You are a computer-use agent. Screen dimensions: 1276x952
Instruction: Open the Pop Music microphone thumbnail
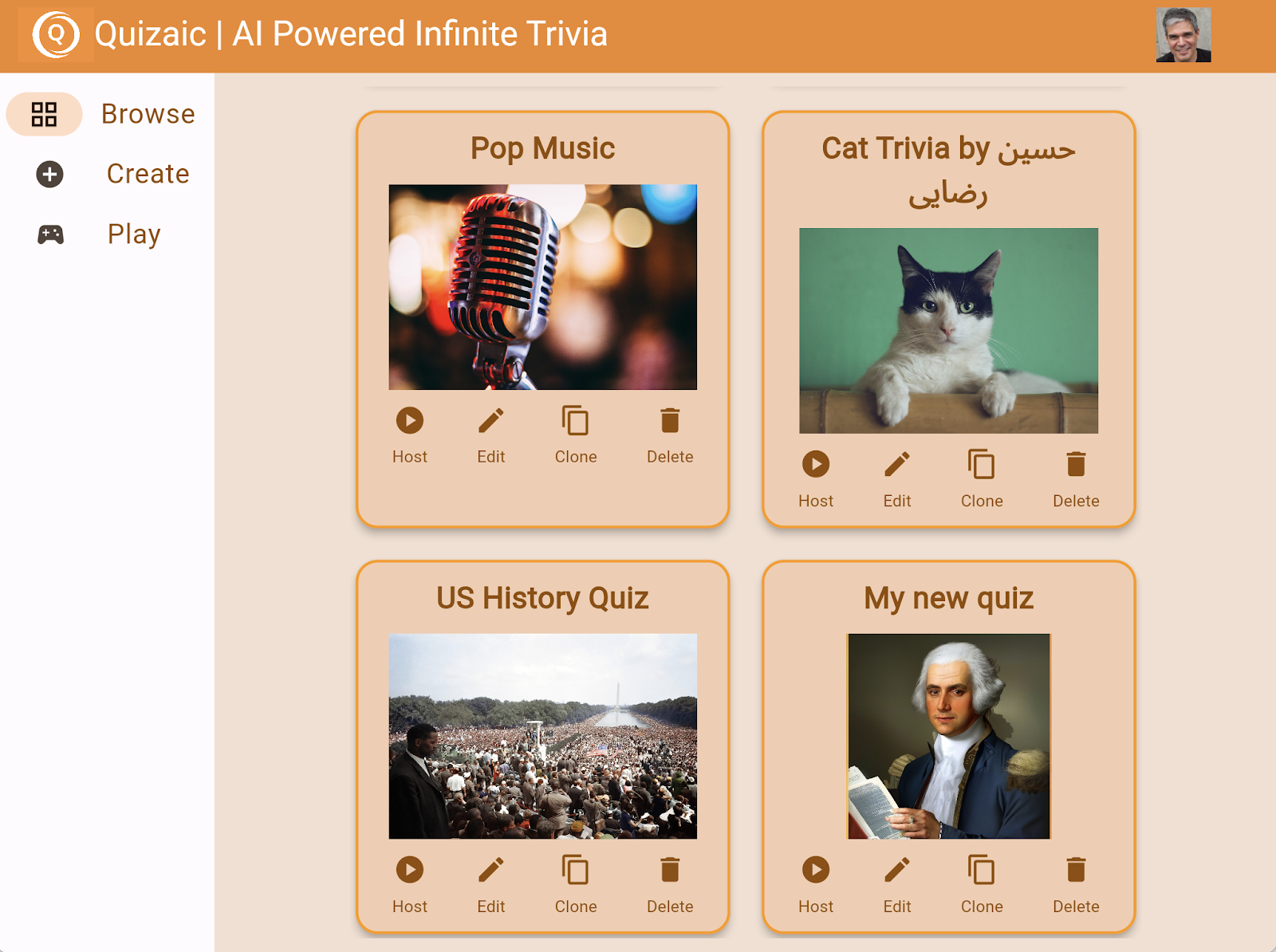542,287
